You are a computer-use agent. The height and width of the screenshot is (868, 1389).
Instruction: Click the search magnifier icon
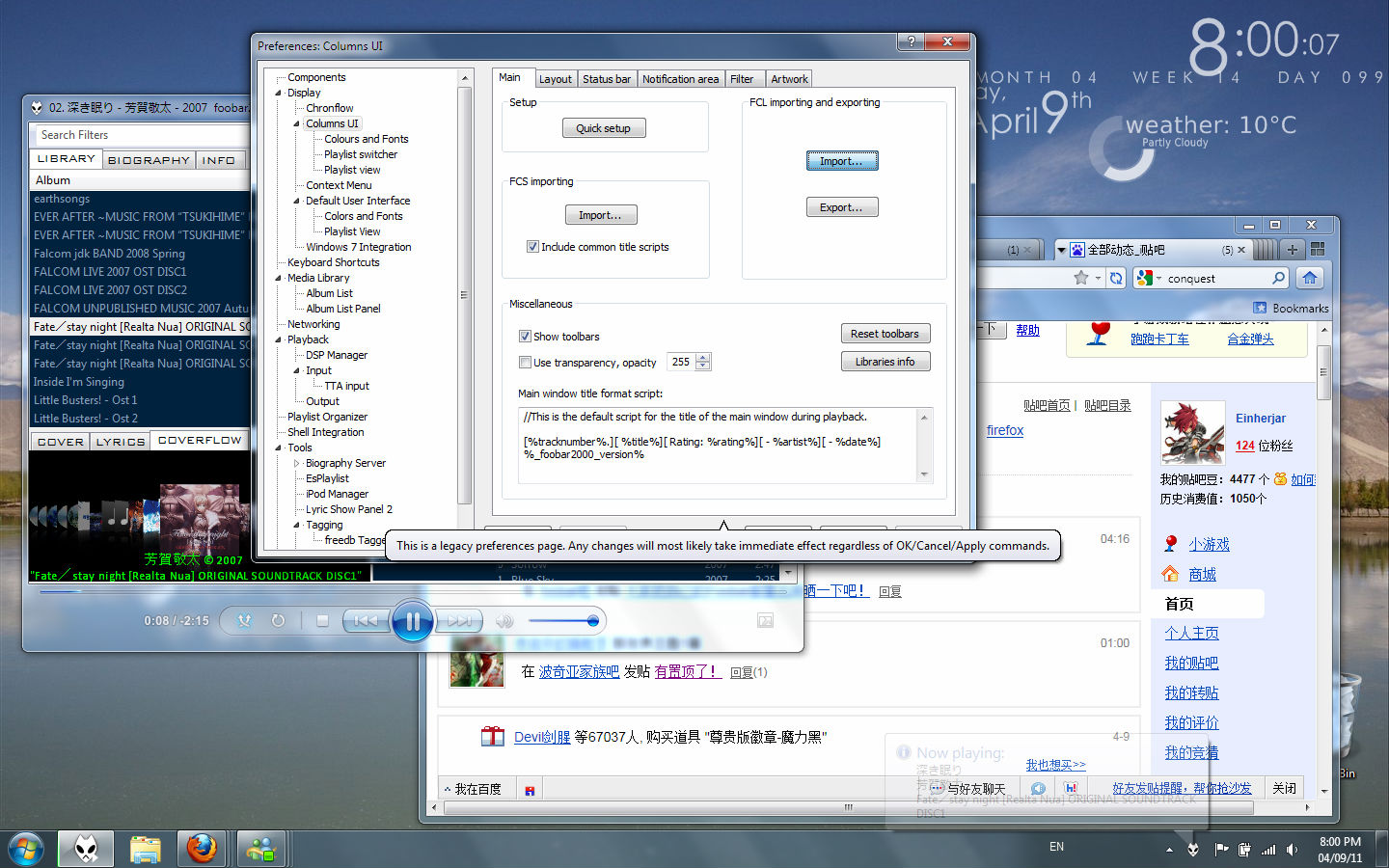coord(1279,278)
